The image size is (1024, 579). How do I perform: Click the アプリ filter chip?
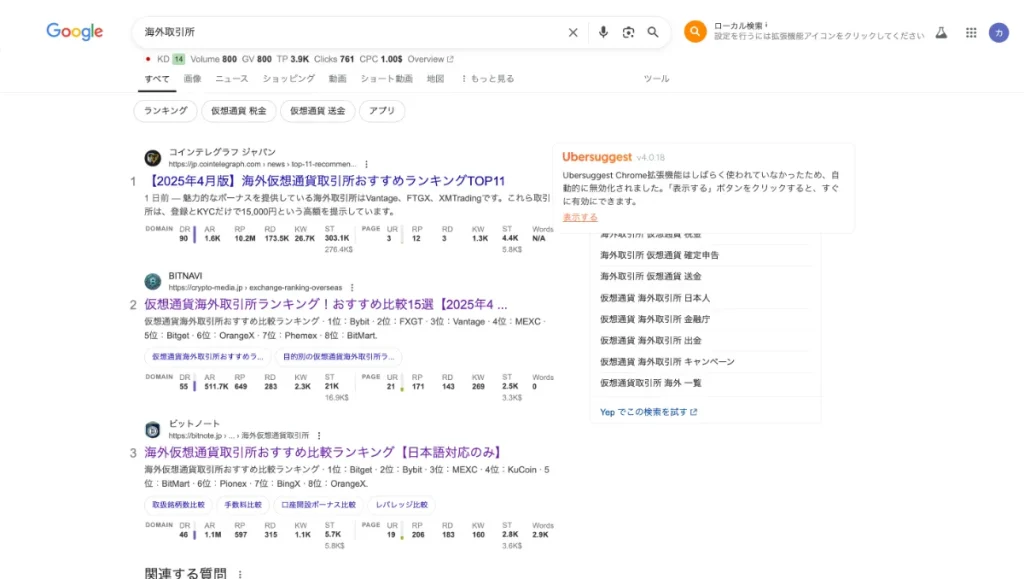[x=381, y=111]
